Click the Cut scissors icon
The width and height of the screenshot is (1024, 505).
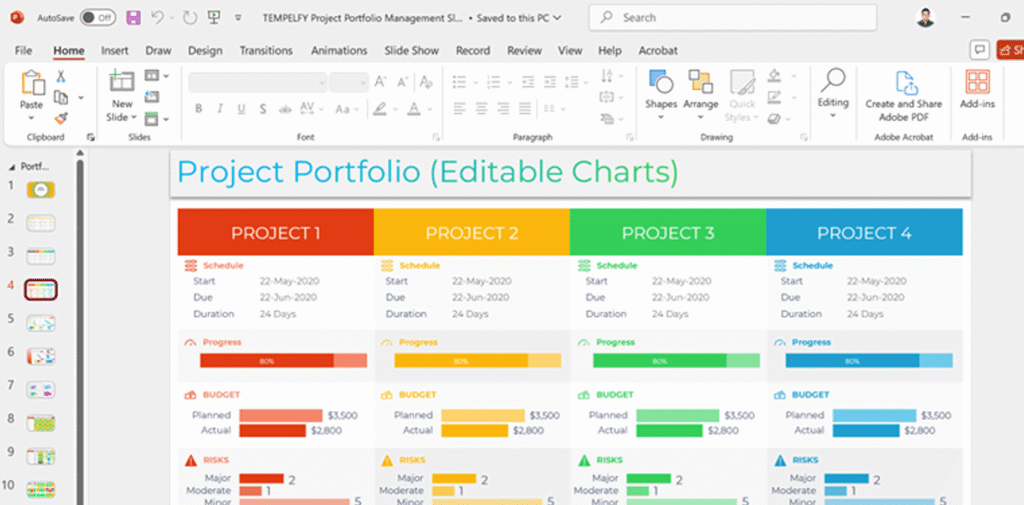pyautogui.click(x=61, y=77)
